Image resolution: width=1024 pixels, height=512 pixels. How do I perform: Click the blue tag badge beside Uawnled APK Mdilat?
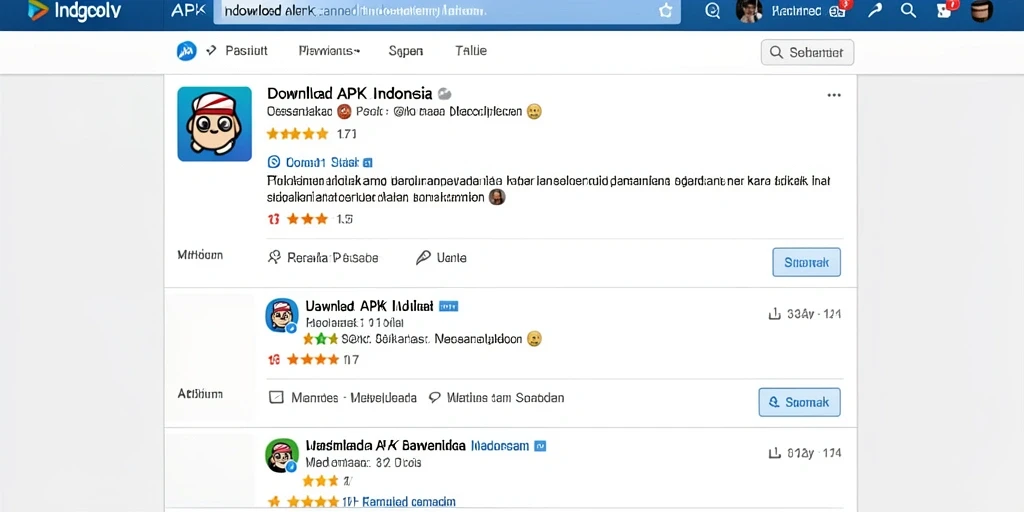(449, 306)
